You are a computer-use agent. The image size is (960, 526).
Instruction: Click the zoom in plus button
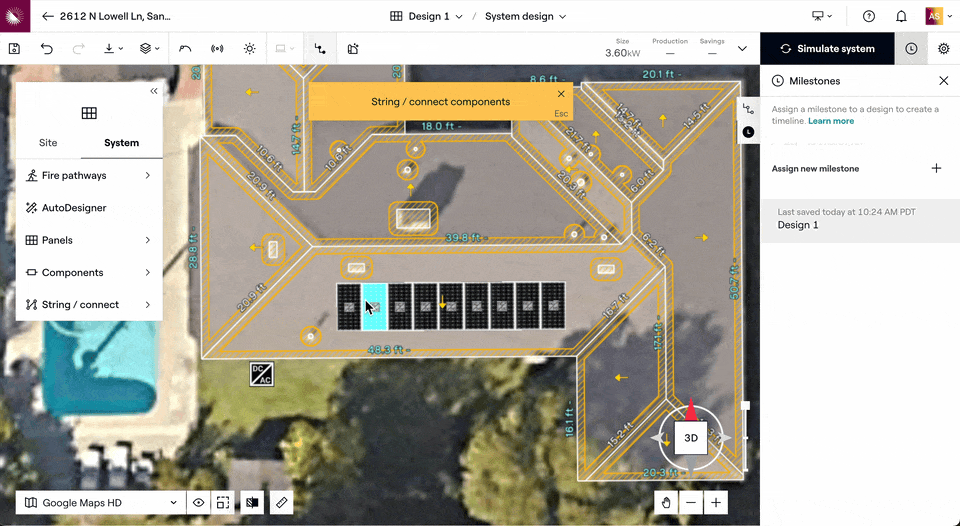pyautogui.click(x=716, y=502)
